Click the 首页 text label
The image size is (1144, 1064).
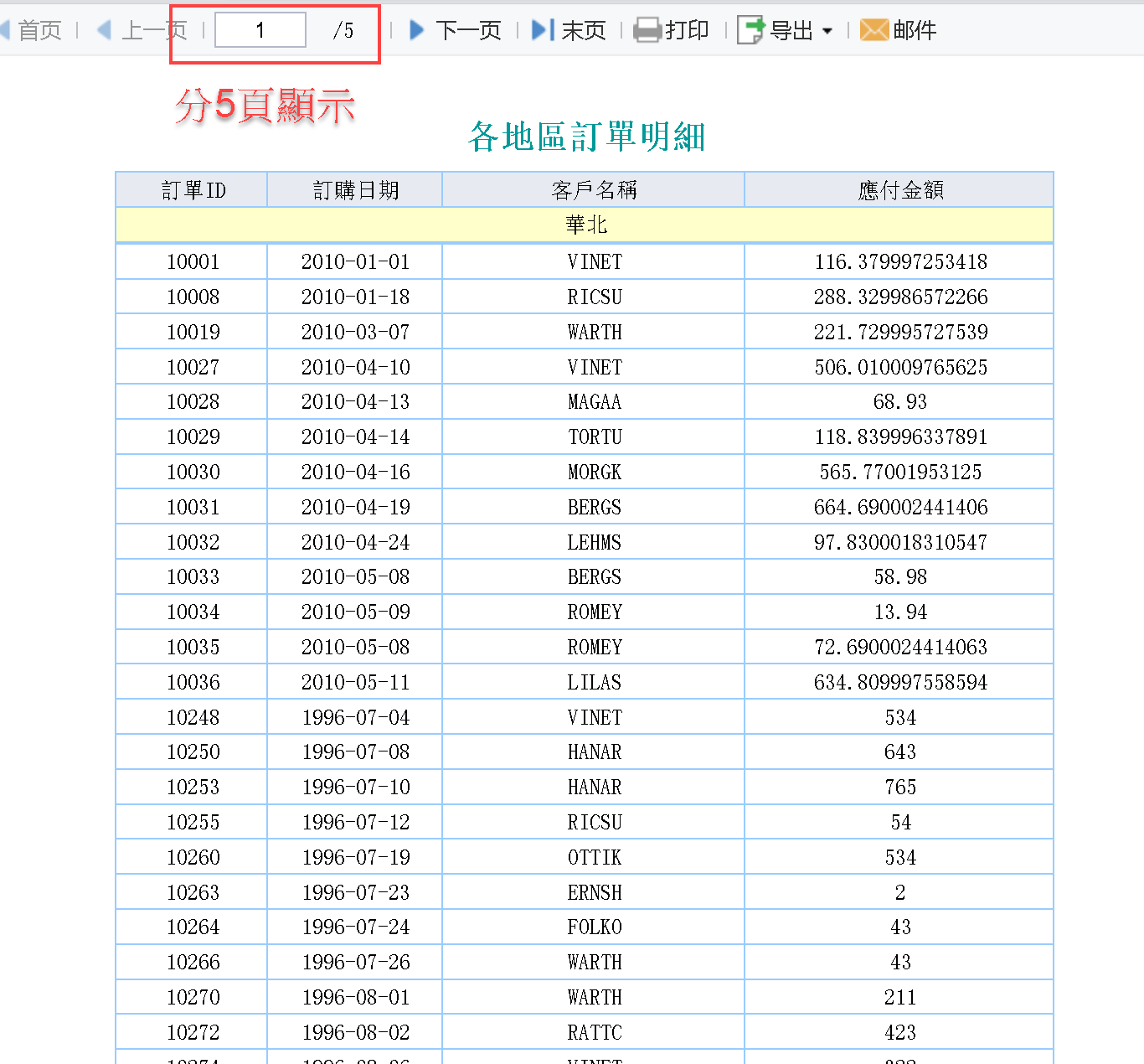[40, 31]
